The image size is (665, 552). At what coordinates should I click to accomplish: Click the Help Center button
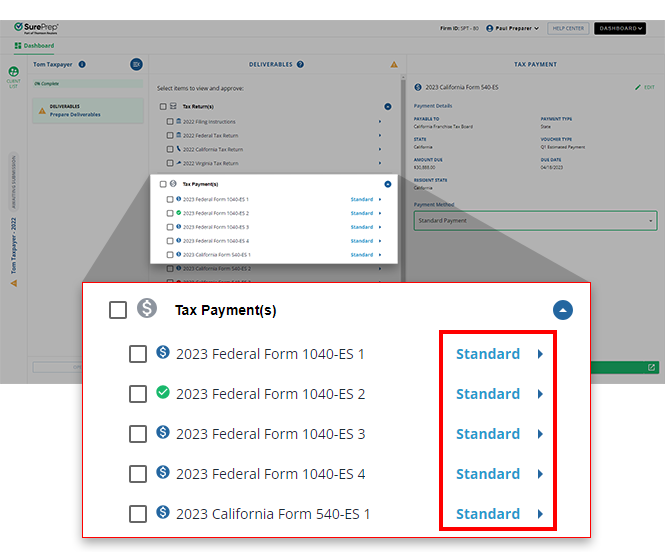click(x=568, y=28)
